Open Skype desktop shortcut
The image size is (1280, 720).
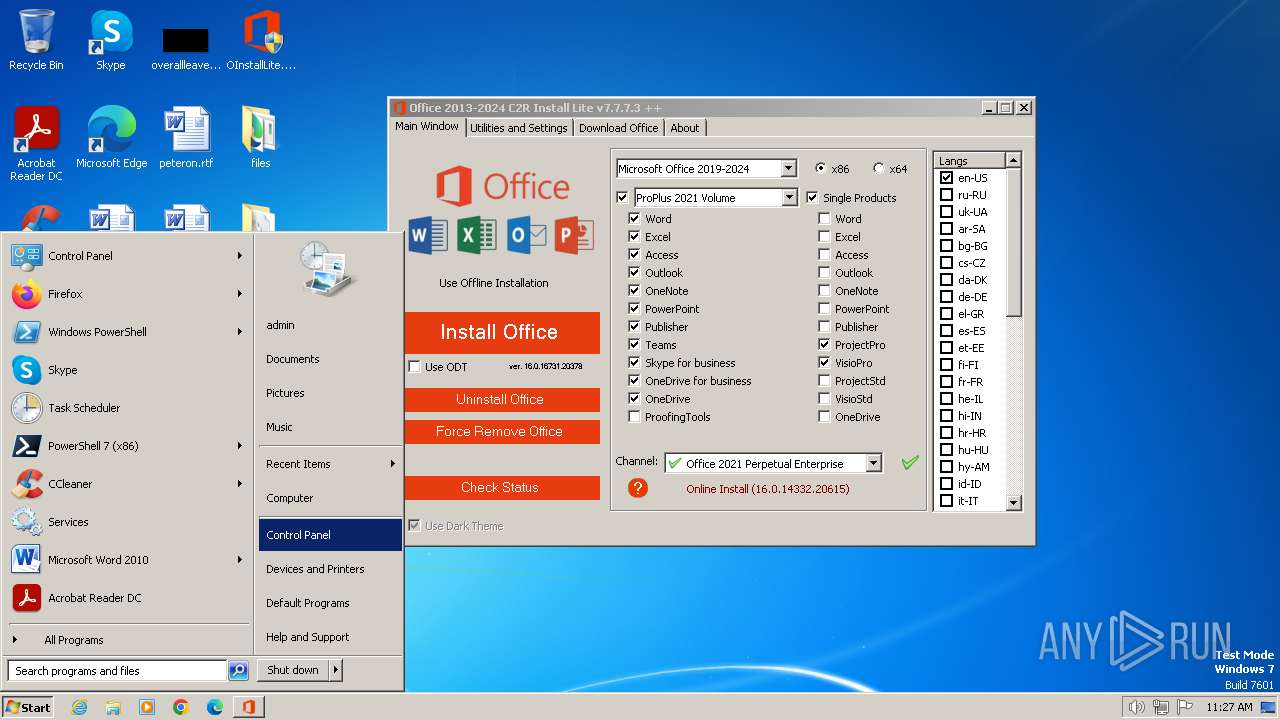click(110, 40)
